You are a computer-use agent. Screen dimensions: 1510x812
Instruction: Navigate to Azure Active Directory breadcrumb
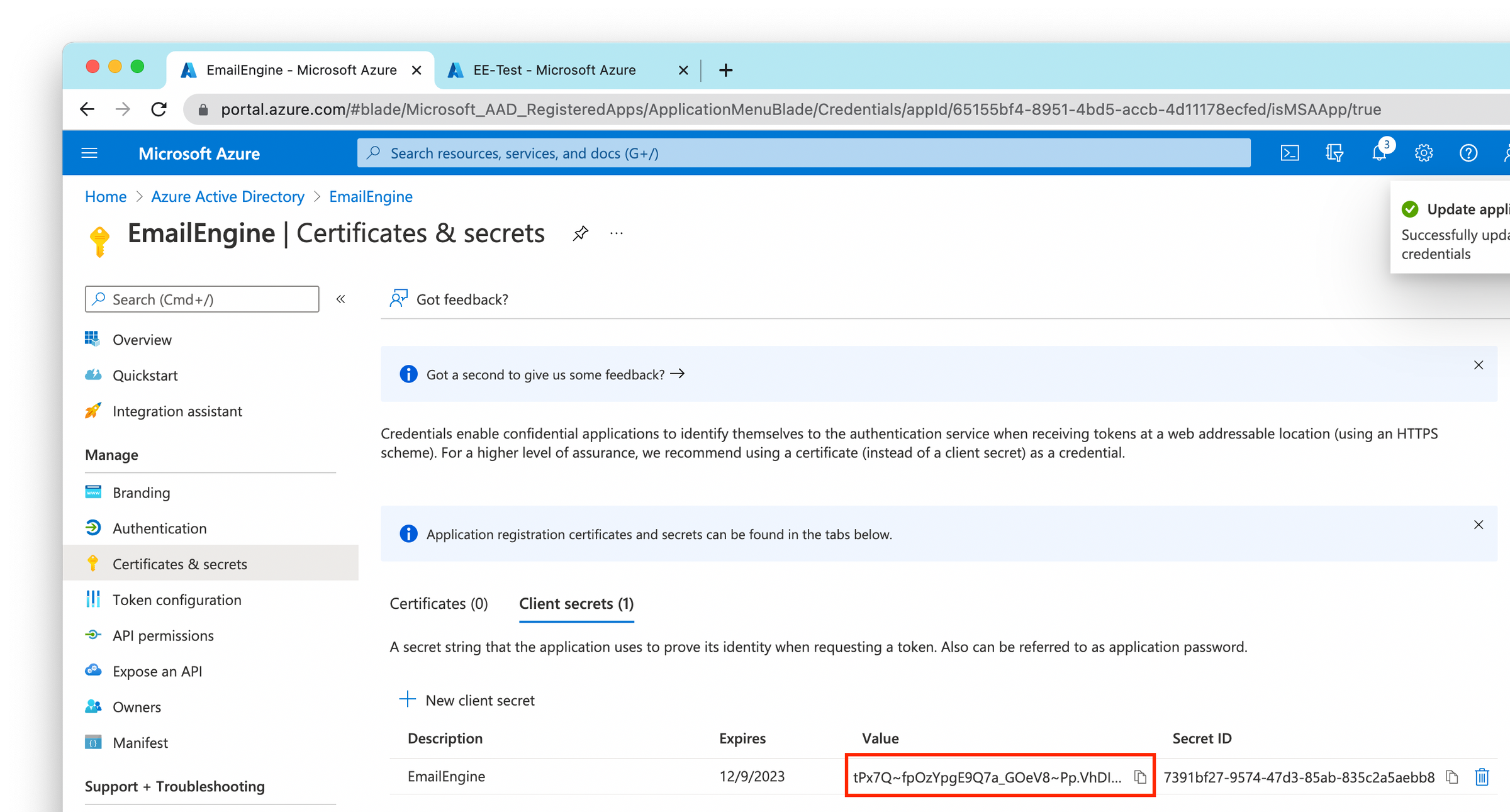[227, 196]
